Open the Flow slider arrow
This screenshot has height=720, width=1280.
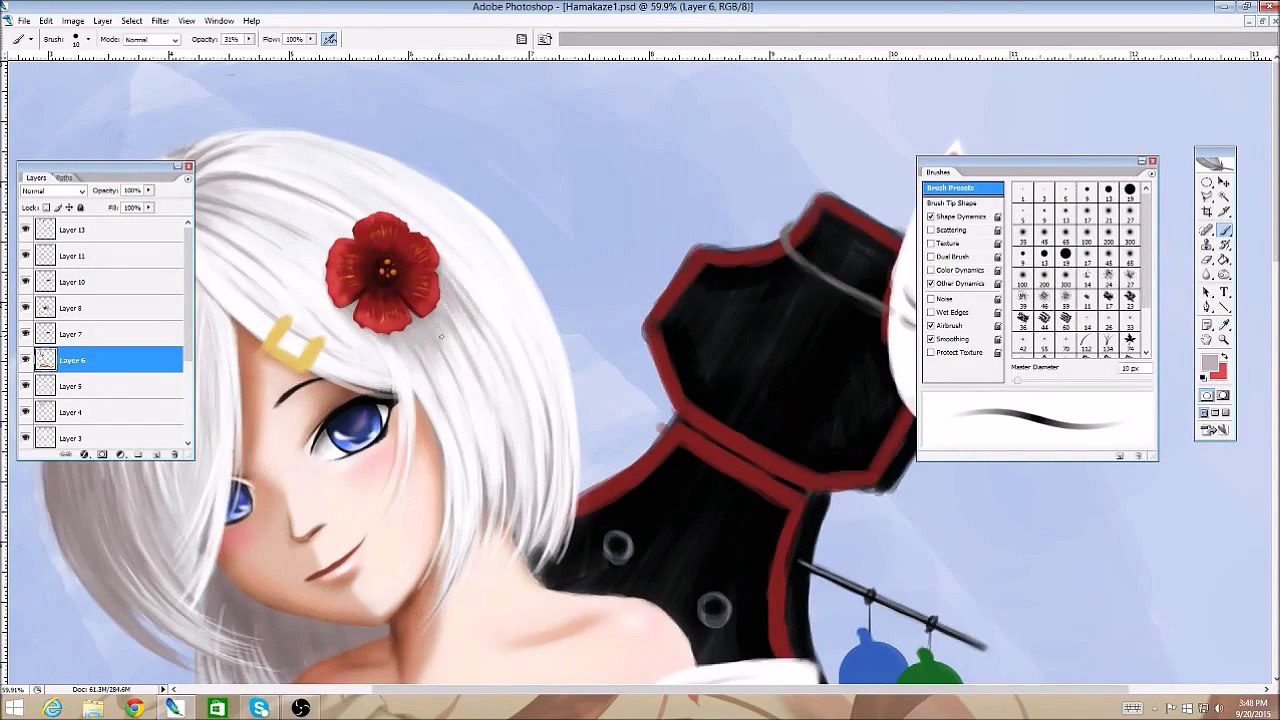pos(310,39)
